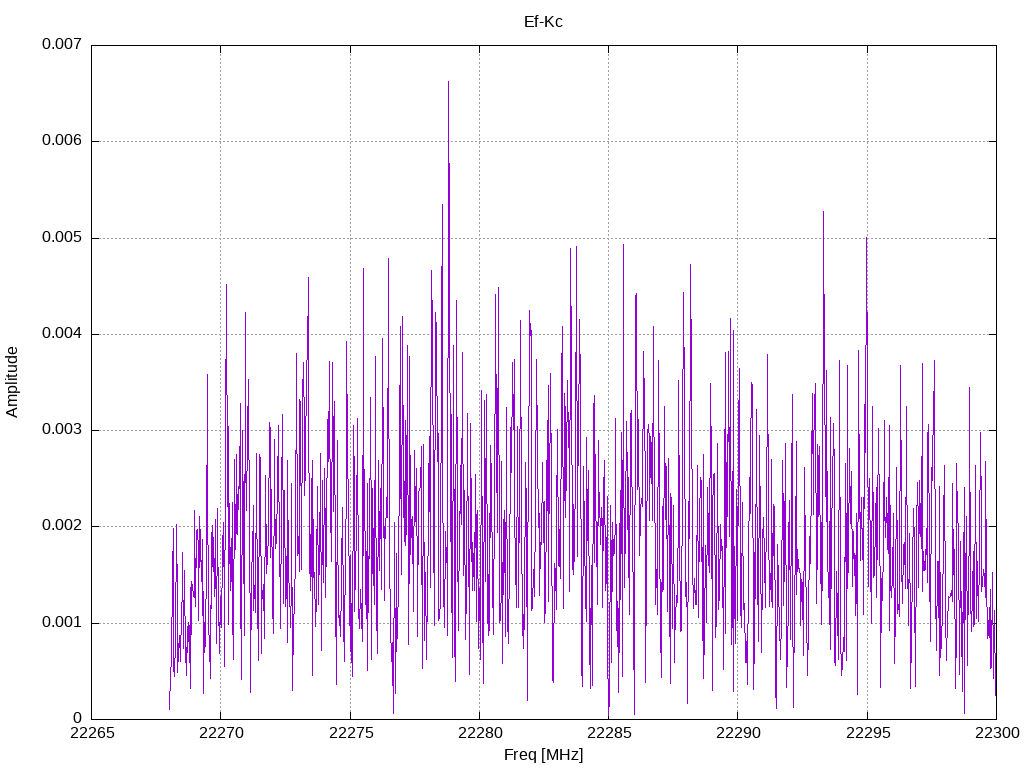Click the x-axis tick label 22290
The width and height of the screenshot is (1024, 768).
(738, 733)
